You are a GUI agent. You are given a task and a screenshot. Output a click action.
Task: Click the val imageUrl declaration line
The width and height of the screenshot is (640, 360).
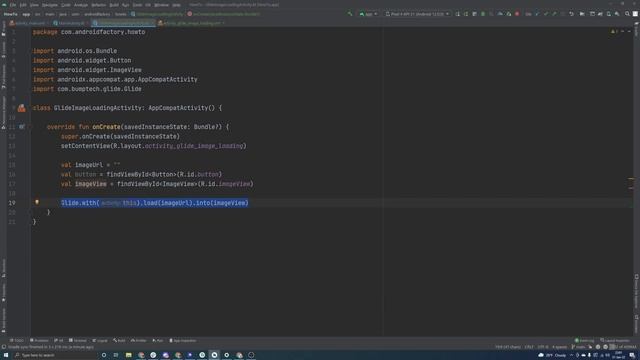pos(91,165)
